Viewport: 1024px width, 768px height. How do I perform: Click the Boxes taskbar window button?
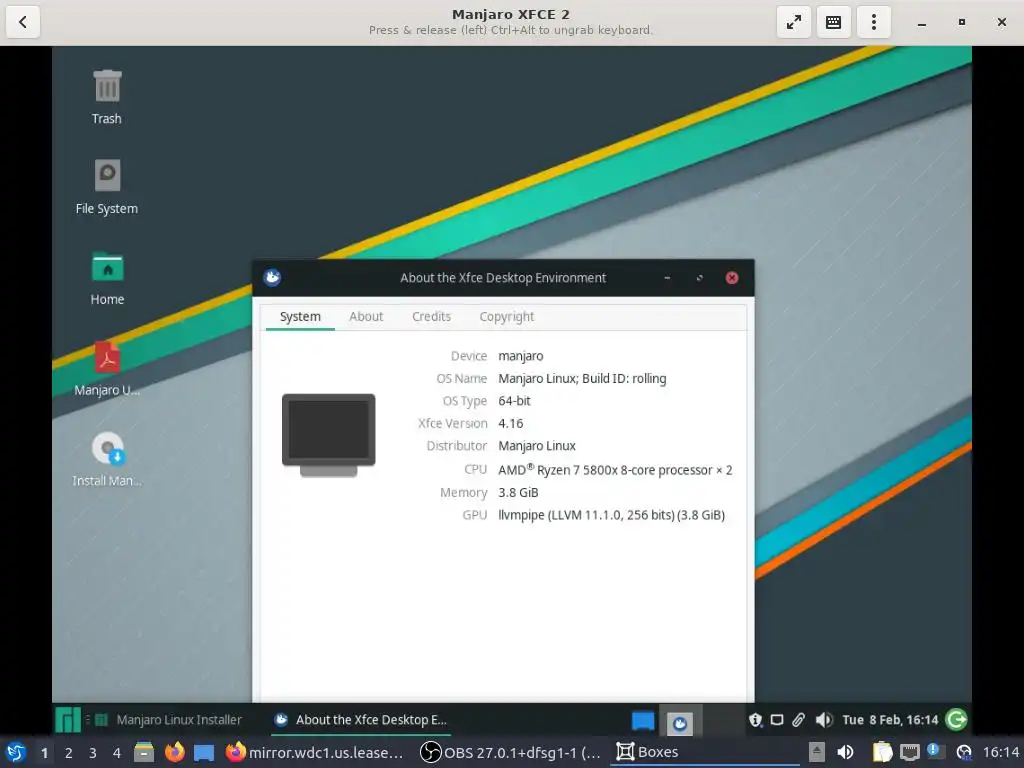pos(704,752)
